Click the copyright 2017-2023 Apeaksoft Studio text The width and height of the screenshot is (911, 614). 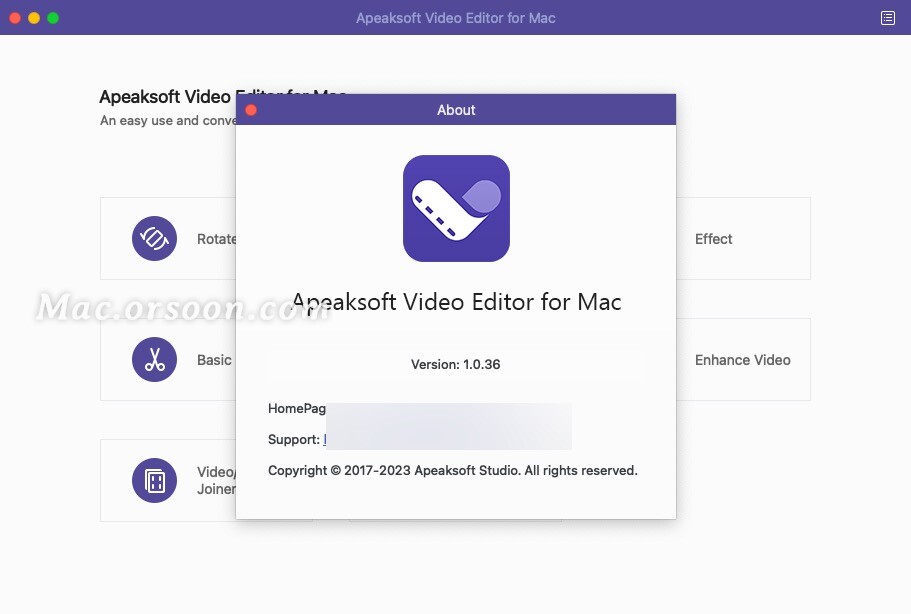point(453,471)
